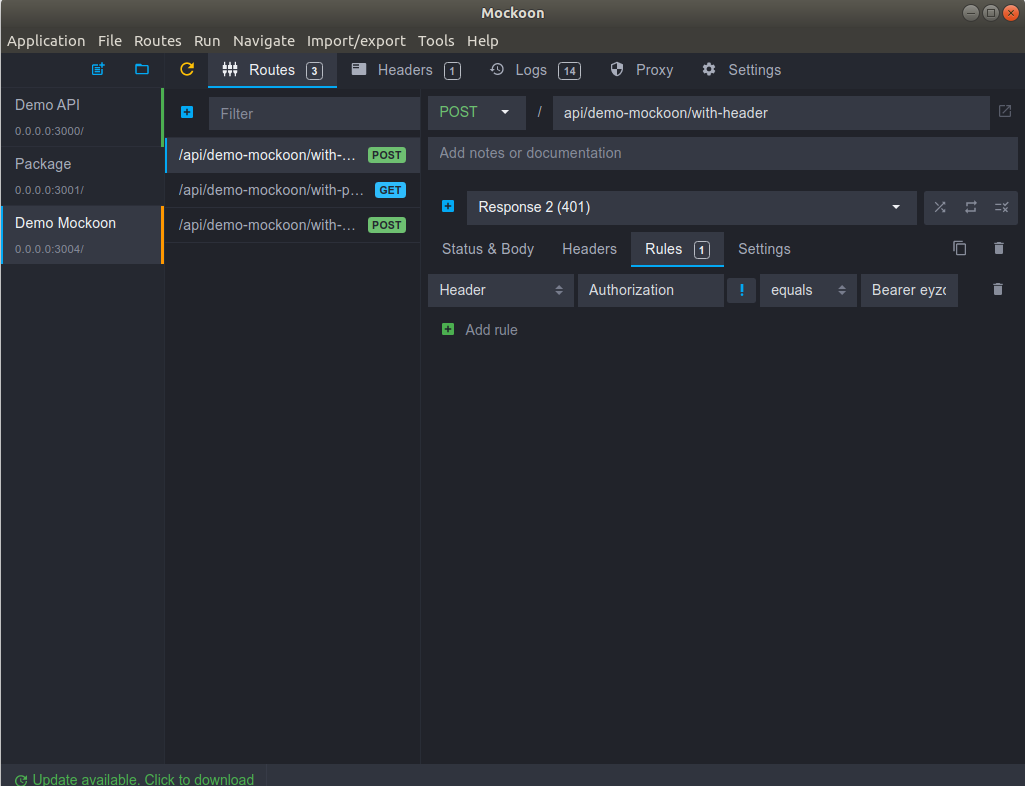Open the Header rule target dropdown
Screen dimensions: 1025x786
(501, 290)
